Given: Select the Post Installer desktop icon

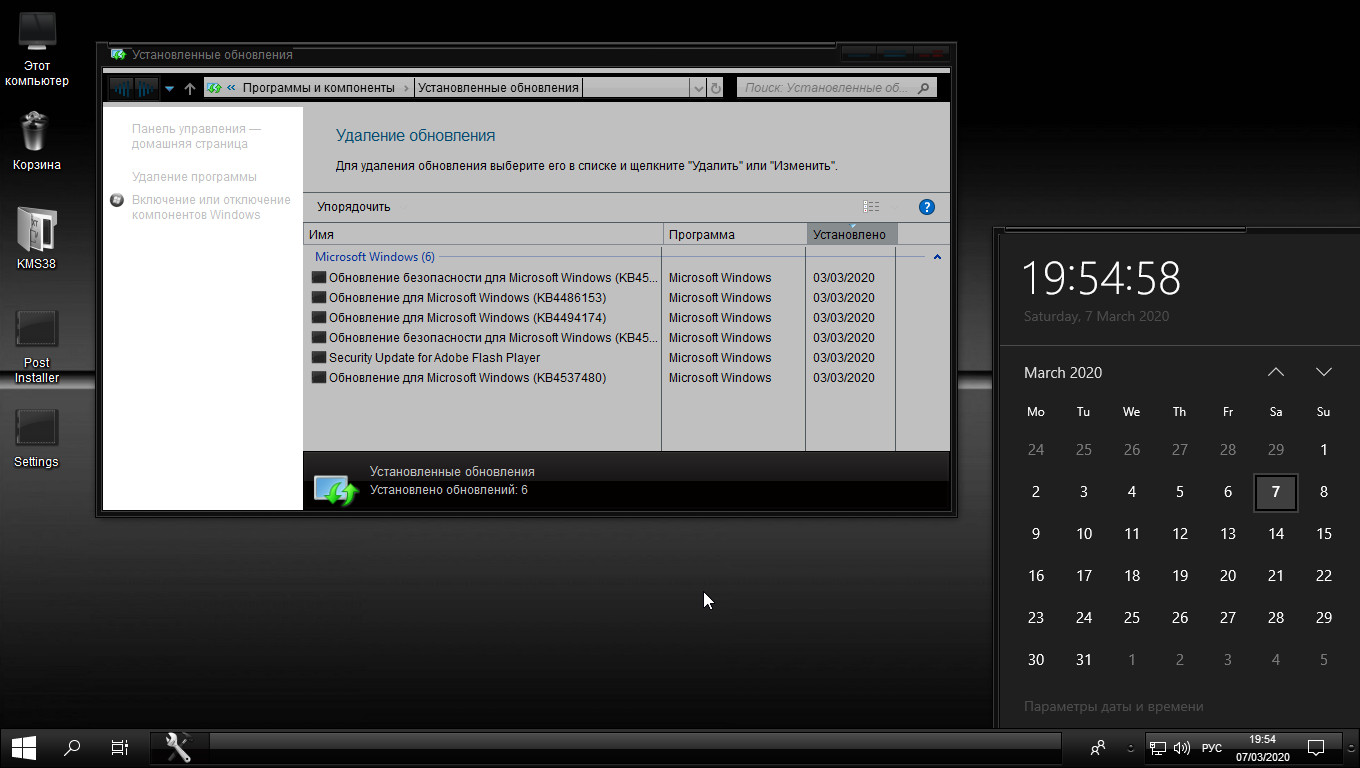Looking at the screenshot, I should coord(36,346).
